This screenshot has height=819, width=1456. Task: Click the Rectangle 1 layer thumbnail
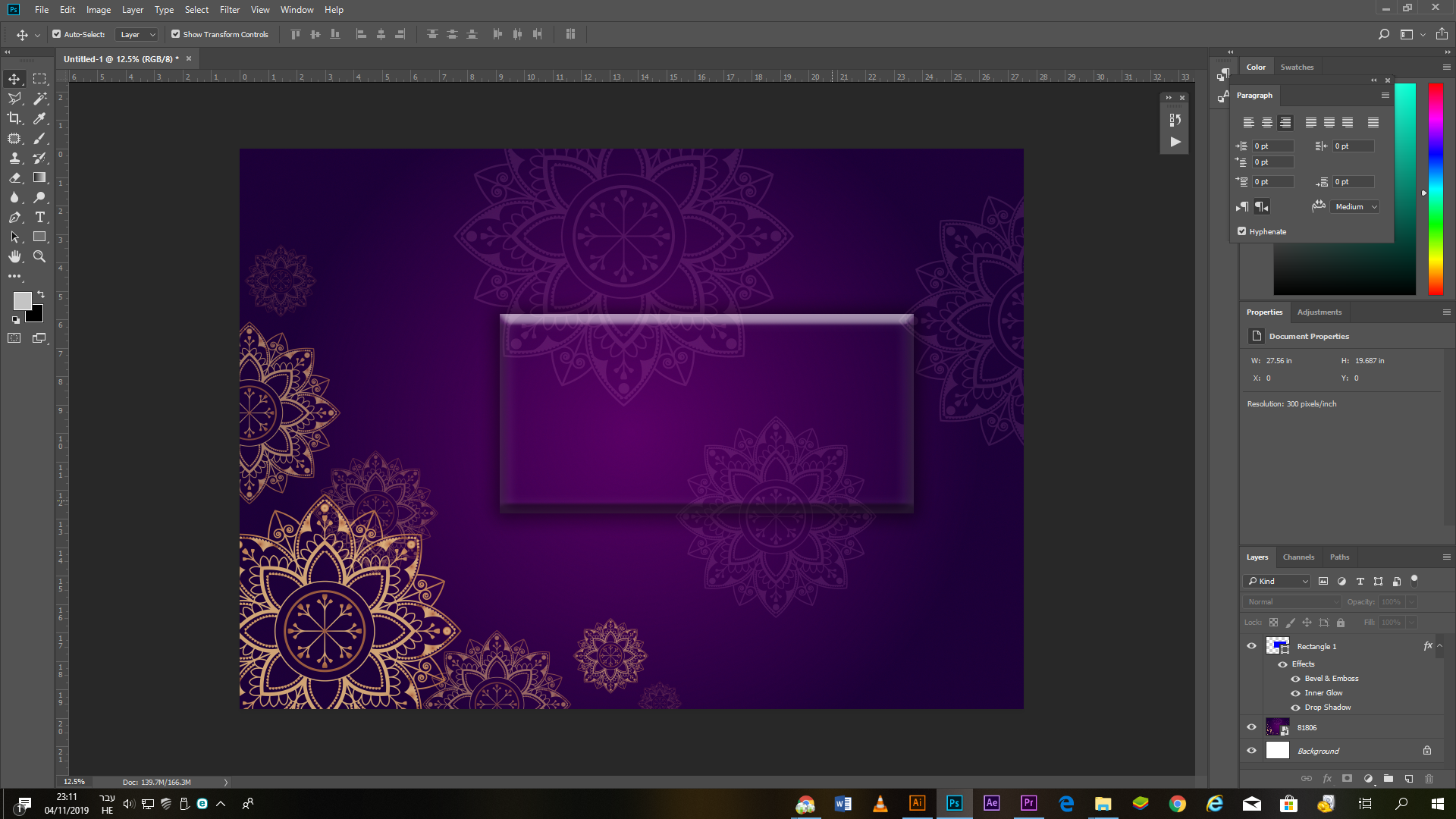click(1278, 645)
